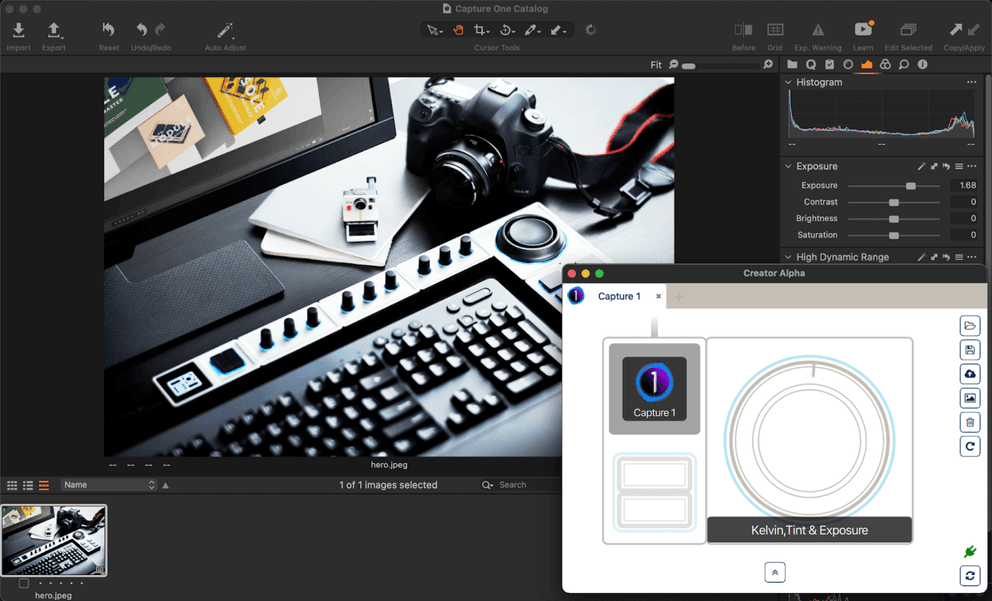Click the Import toolbar icon
This screenshot has height=601, width=992.
point(18,31)
